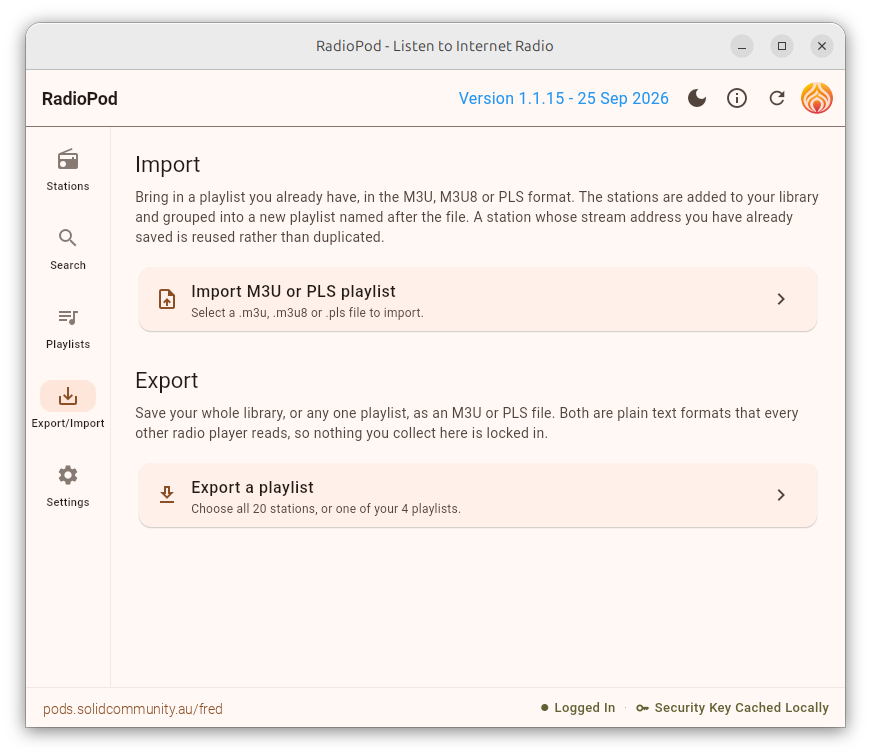Image resolution: width=871 pixels, height=756 pixels.
Task: Click the Logged In status text
Action: click(584, 708)
